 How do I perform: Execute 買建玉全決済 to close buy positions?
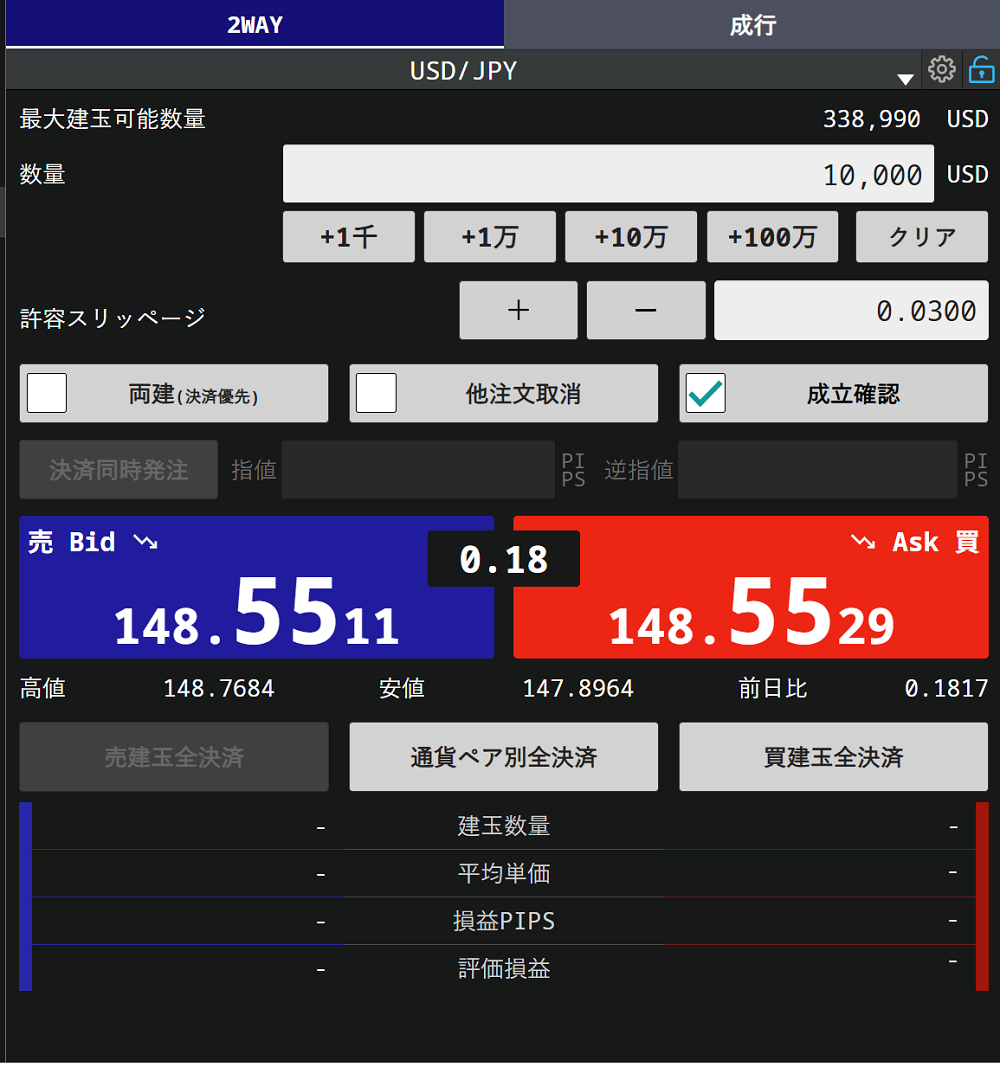coord(833,757)
